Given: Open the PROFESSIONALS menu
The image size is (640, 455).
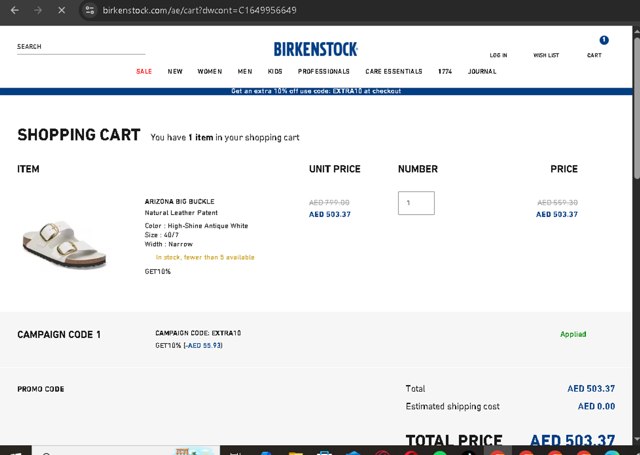Looking at the screenshot, I should coord(324,71).
